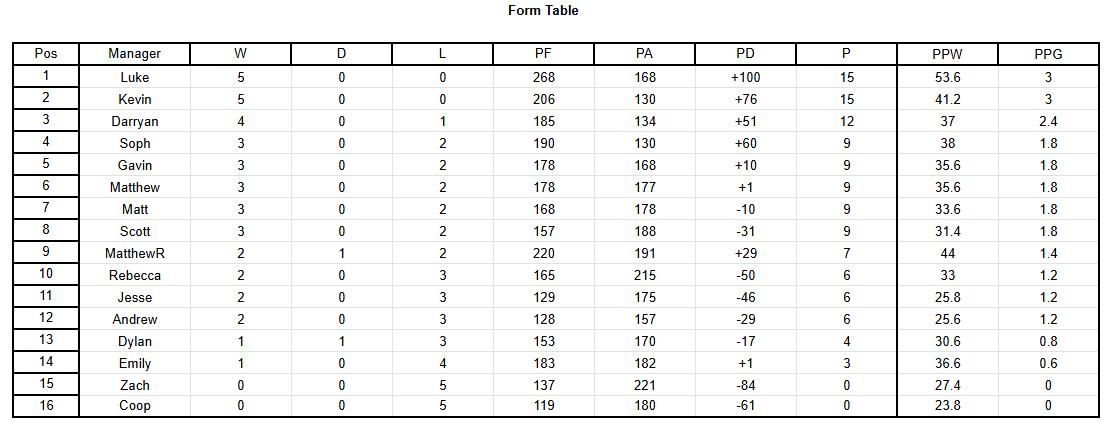Click the PPW column header
This screenshot has width=1107, height=424.
tap(947, 54)
